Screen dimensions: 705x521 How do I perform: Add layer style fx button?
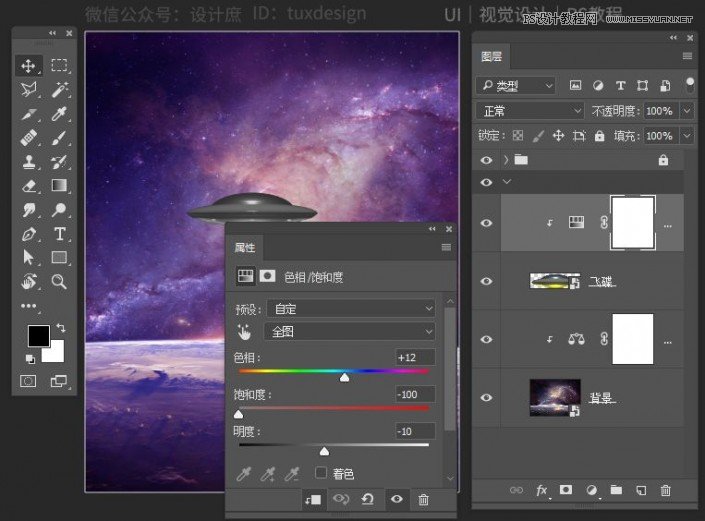(x=542, y=490)
